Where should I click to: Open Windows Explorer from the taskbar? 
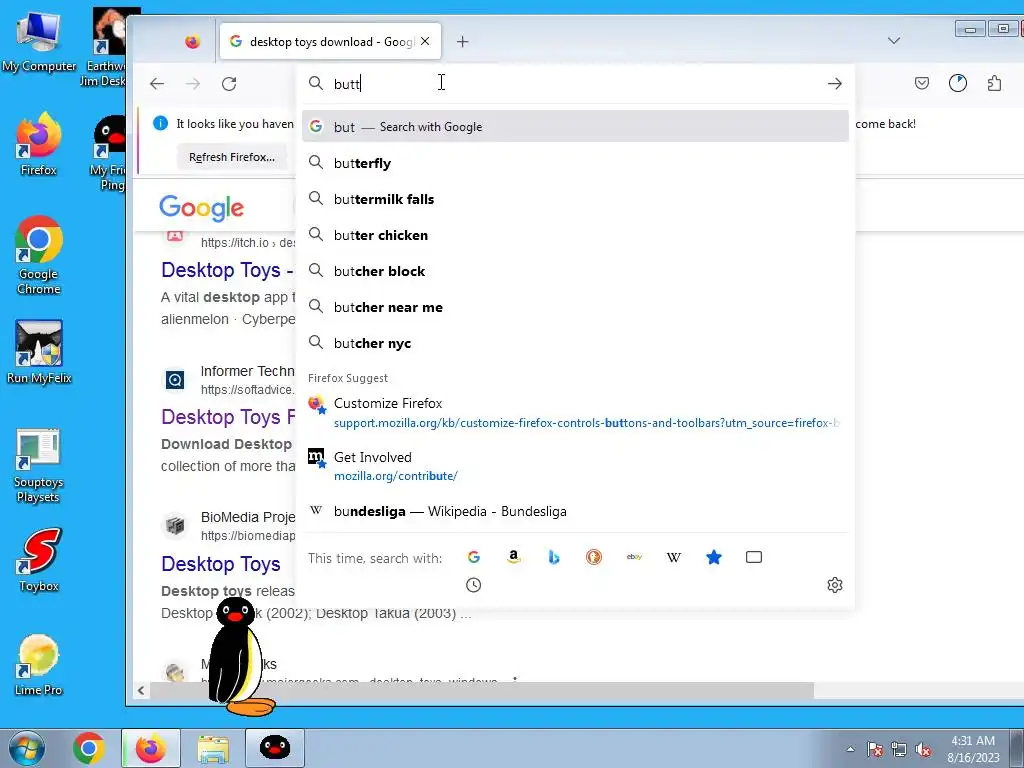tap(213, 748)
